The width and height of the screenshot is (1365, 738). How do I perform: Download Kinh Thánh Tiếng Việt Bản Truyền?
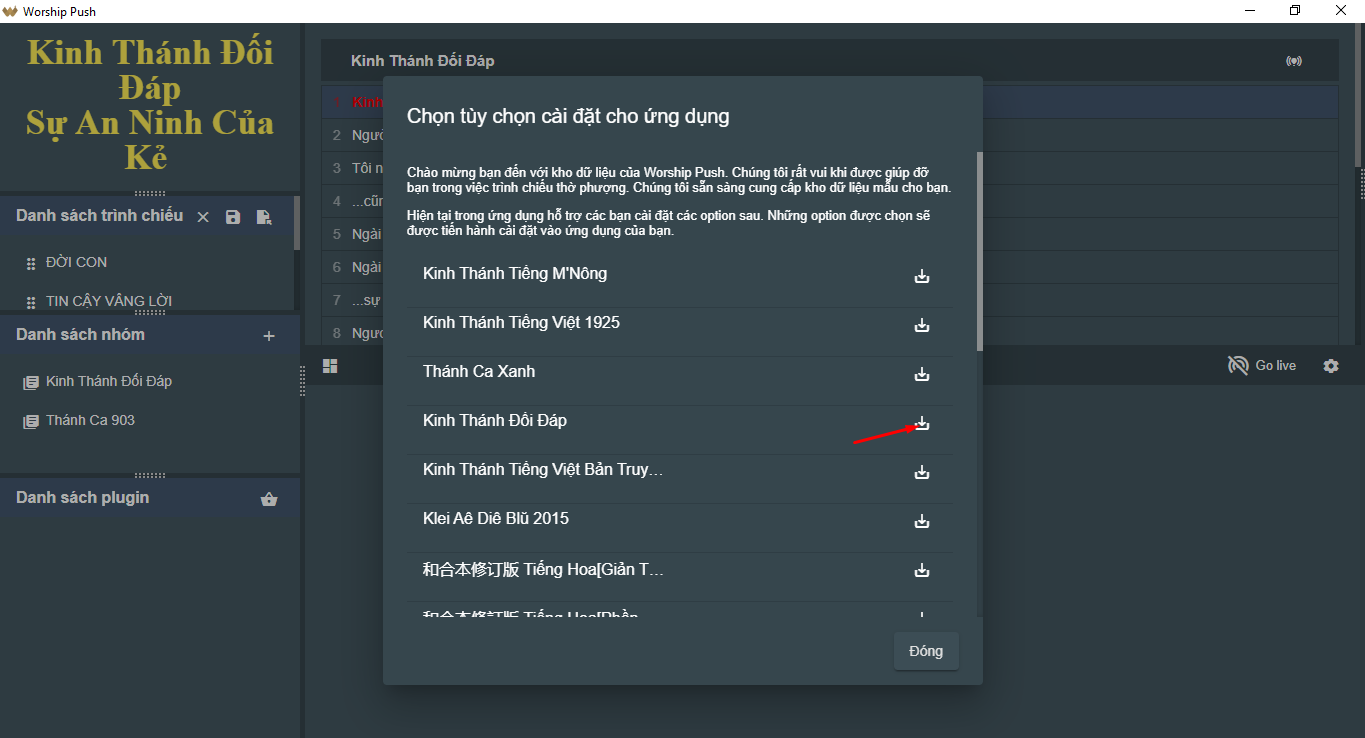tap(922, 473)
